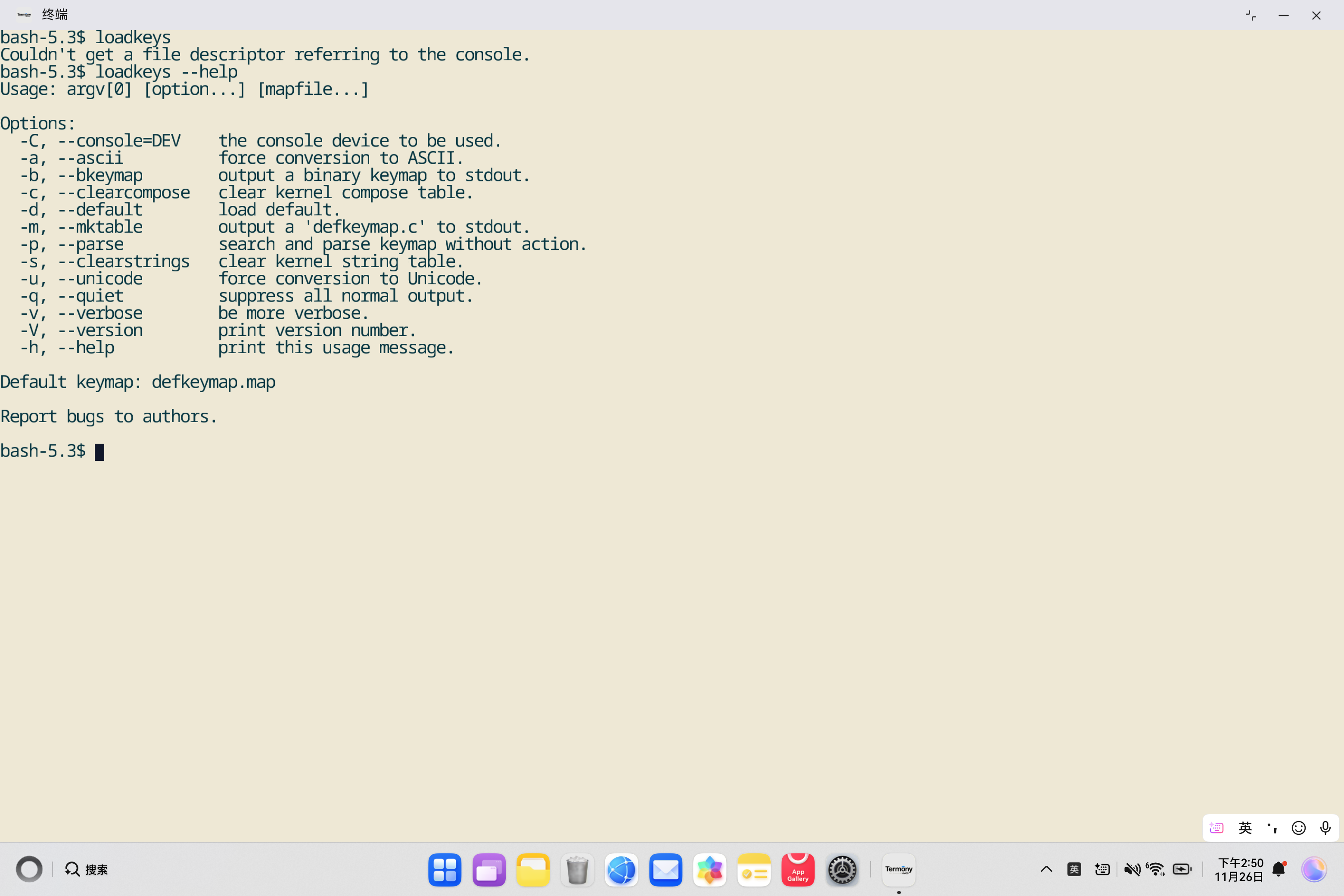Viewport: 1344px width, 896px height.
Task: Toggle punctuation mode in input bar
Action: pos(1272,828)
